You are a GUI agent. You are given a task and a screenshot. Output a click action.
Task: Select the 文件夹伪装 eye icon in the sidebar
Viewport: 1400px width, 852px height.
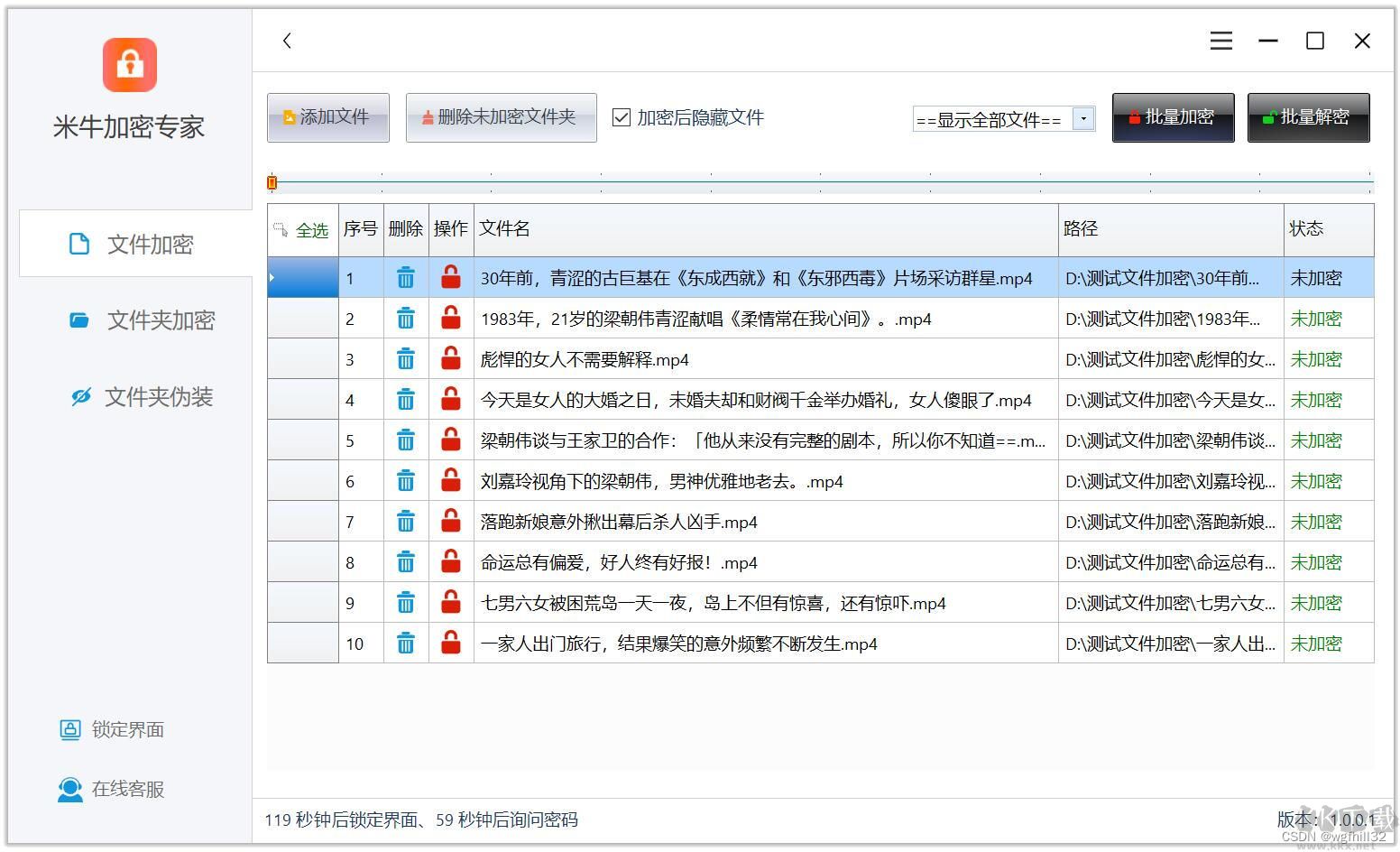pyautogui.click(x=79, y=396)
